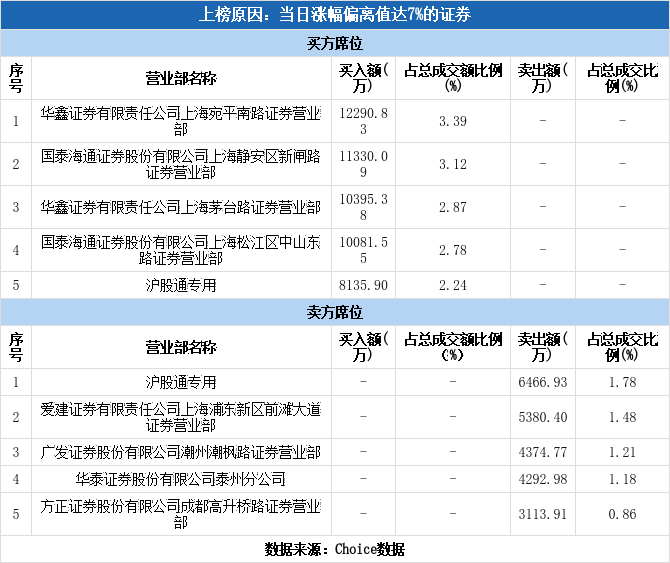Click the ratio value 2.87
Screen dimensions: 670x563
[453, 207]
